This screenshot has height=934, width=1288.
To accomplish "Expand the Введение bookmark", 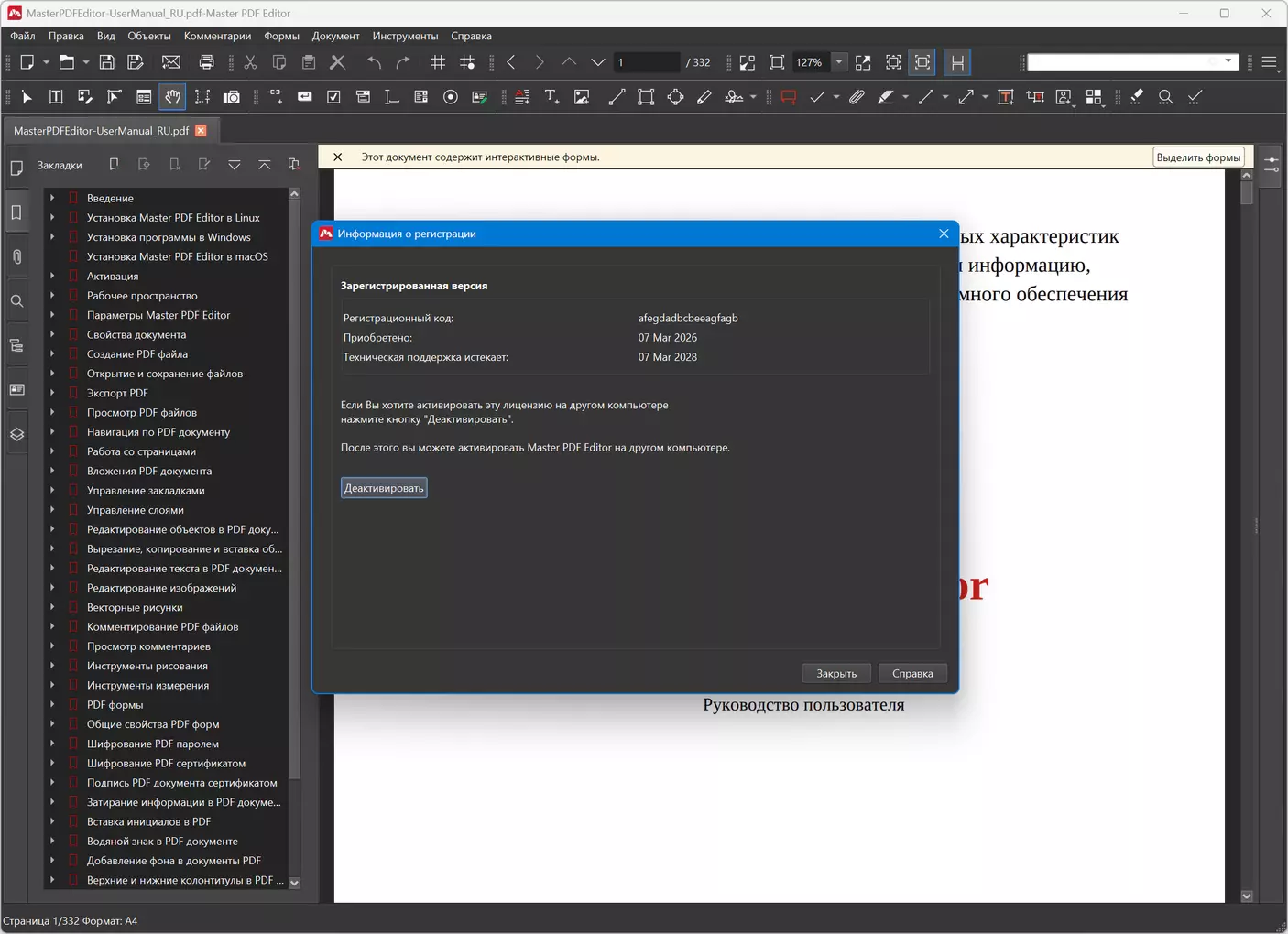I will tap(52, 198).
